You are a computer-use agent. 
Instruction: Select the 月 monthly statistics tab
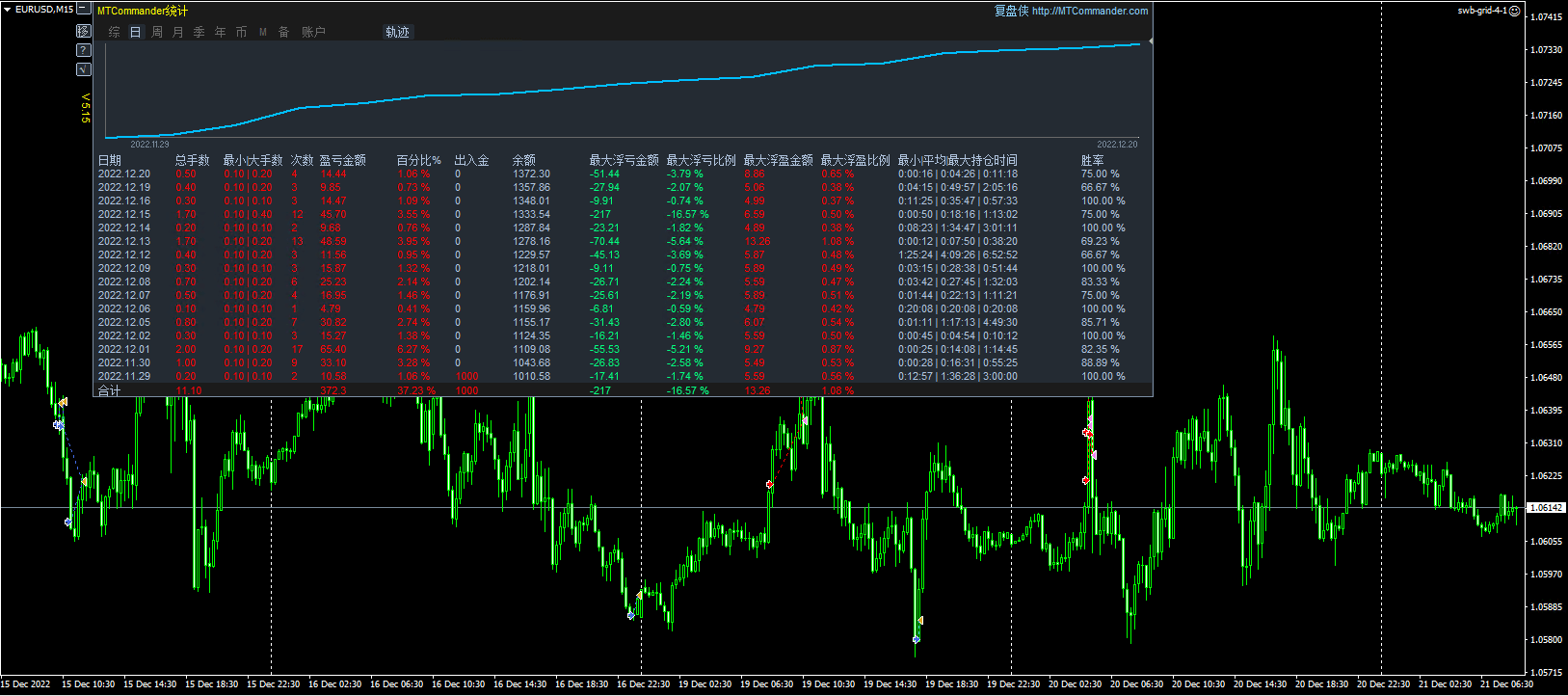tap(178, 32)
